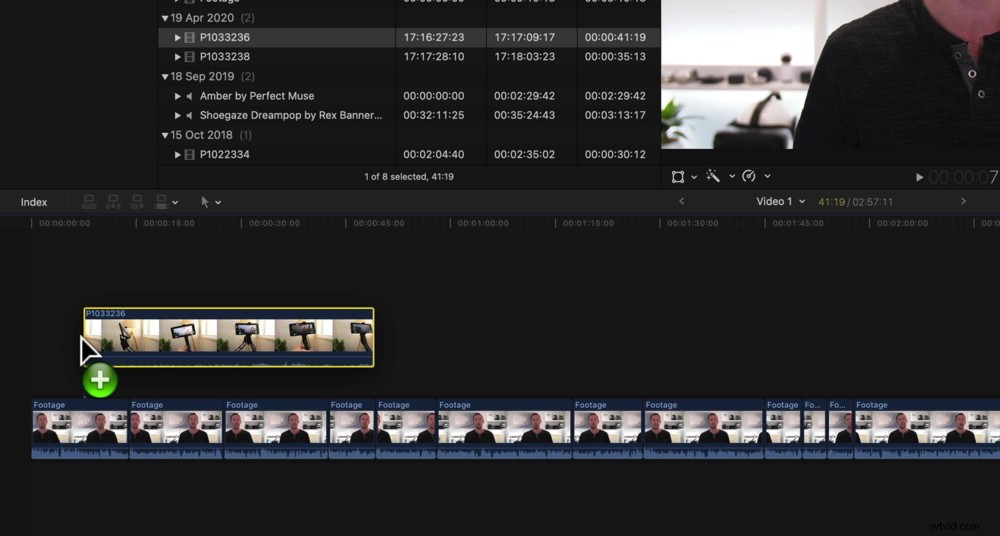
Task: Click the audio speaker icon beside Shoegaze Dreampop
Action: [x=189, y=115]
